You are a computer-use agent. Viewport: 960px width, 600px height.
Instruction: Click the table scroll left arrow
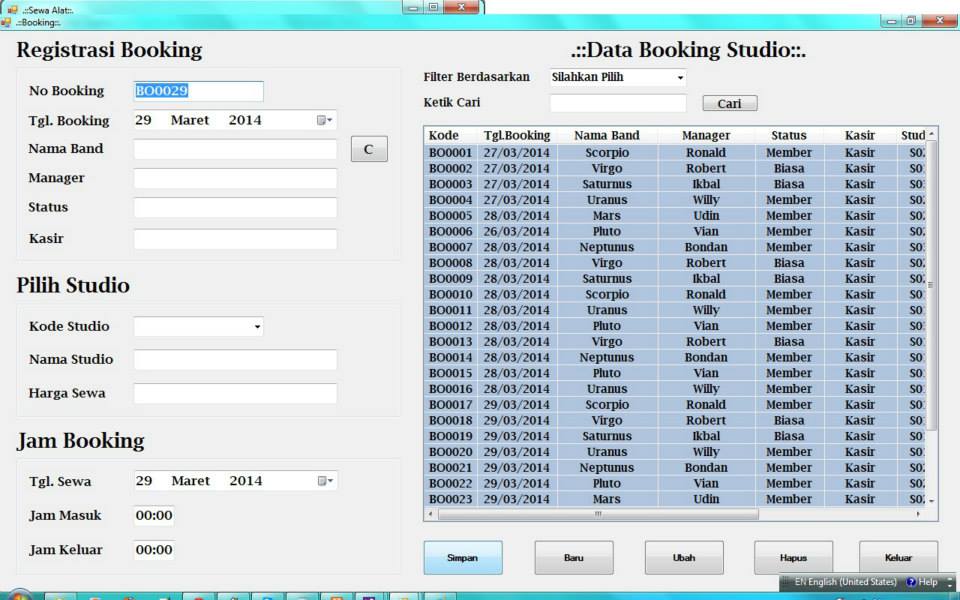(430, 514)
